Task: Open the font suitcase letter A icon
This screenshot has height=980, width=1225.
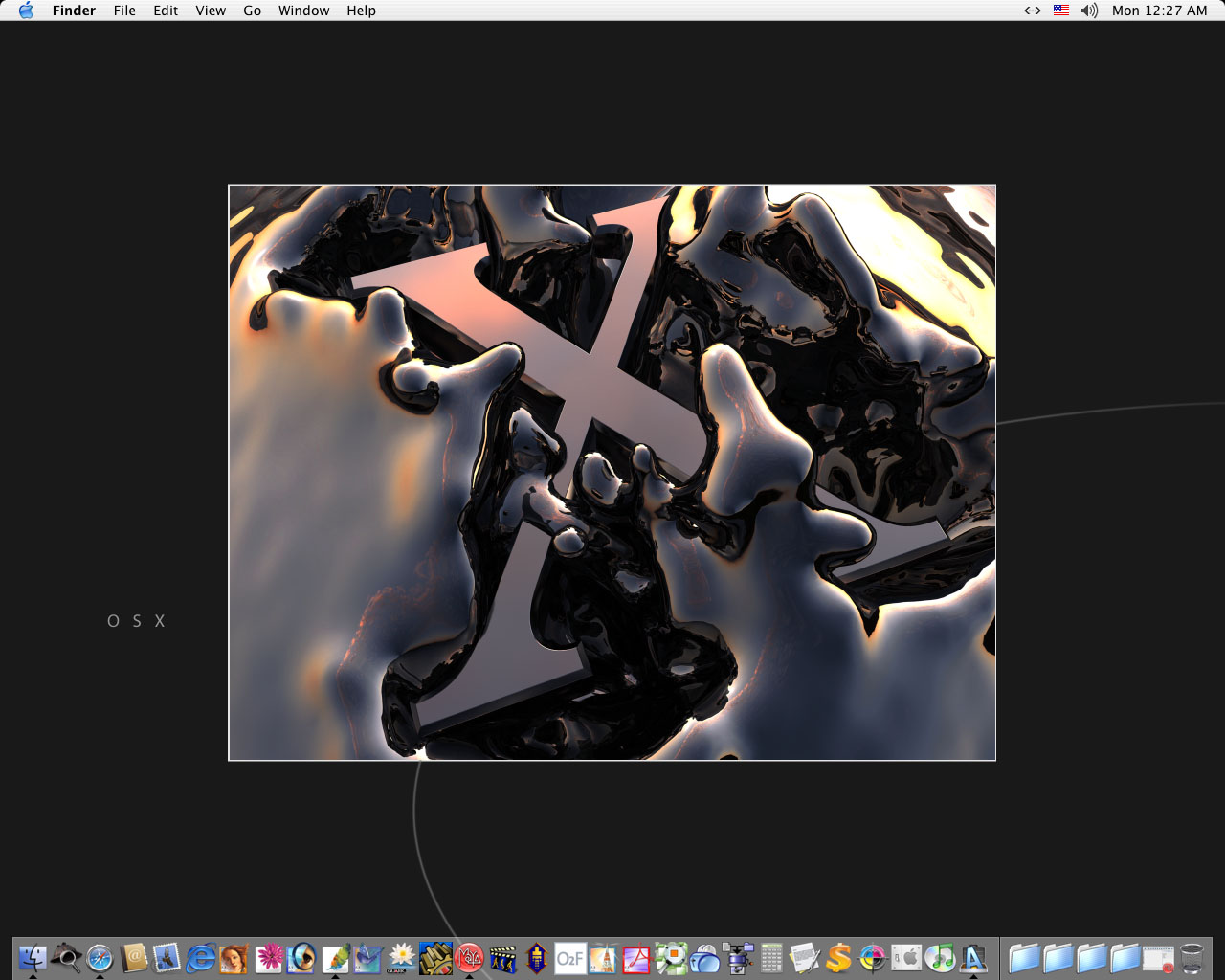Action: pyautogui.click(x=973, y=957)
